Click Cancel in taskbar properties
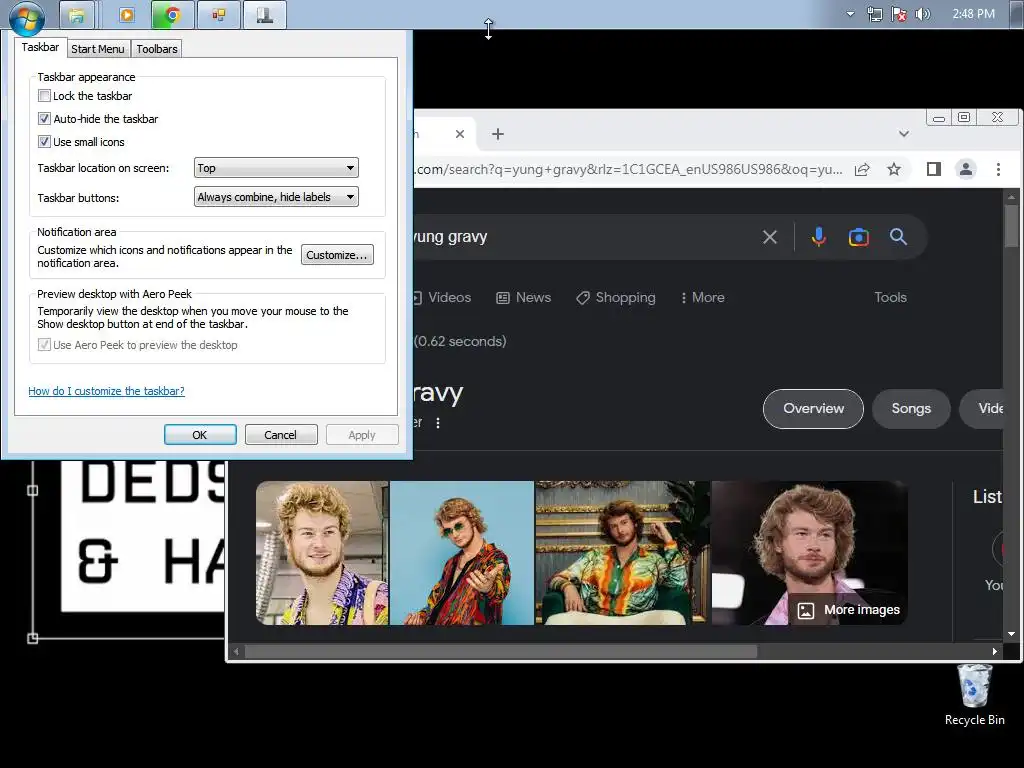The image size is (1024, 768). [x=281, y=435]
